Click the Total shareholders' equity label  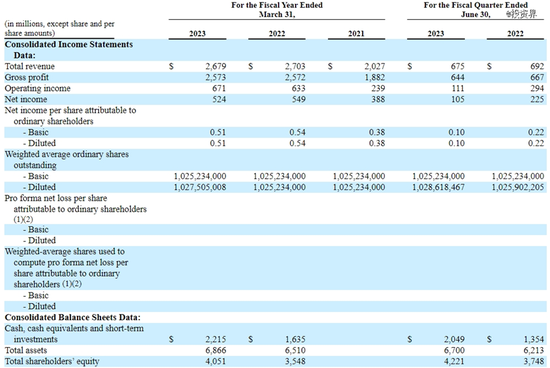click(x=52, y=361)
